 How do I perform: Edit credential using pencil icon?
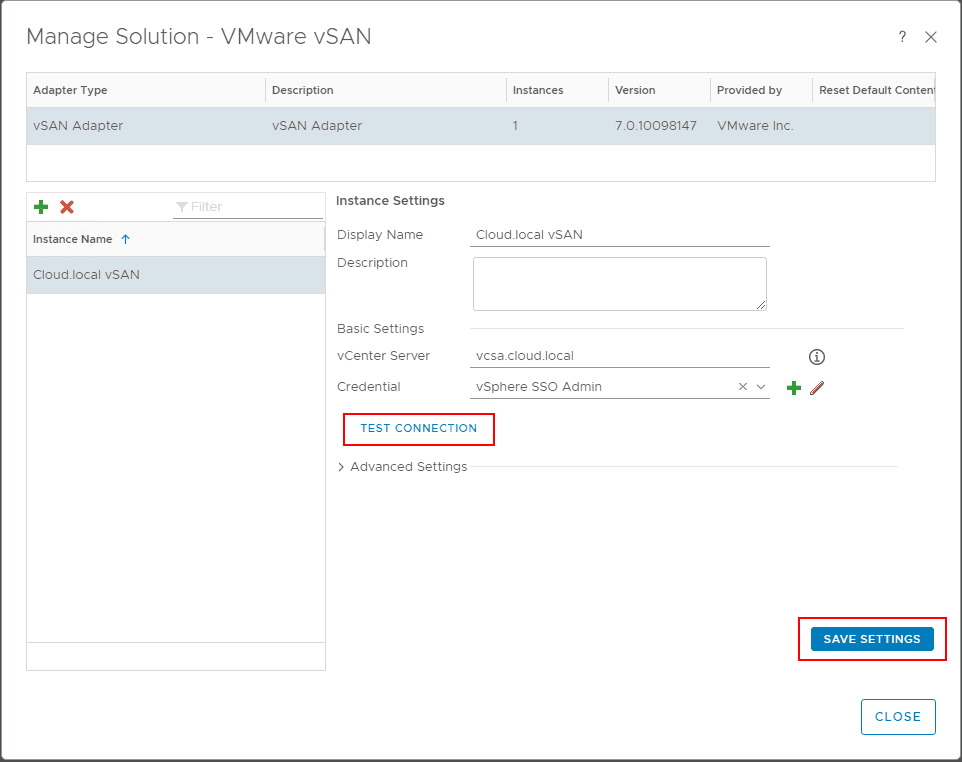[x=817, y=388]
